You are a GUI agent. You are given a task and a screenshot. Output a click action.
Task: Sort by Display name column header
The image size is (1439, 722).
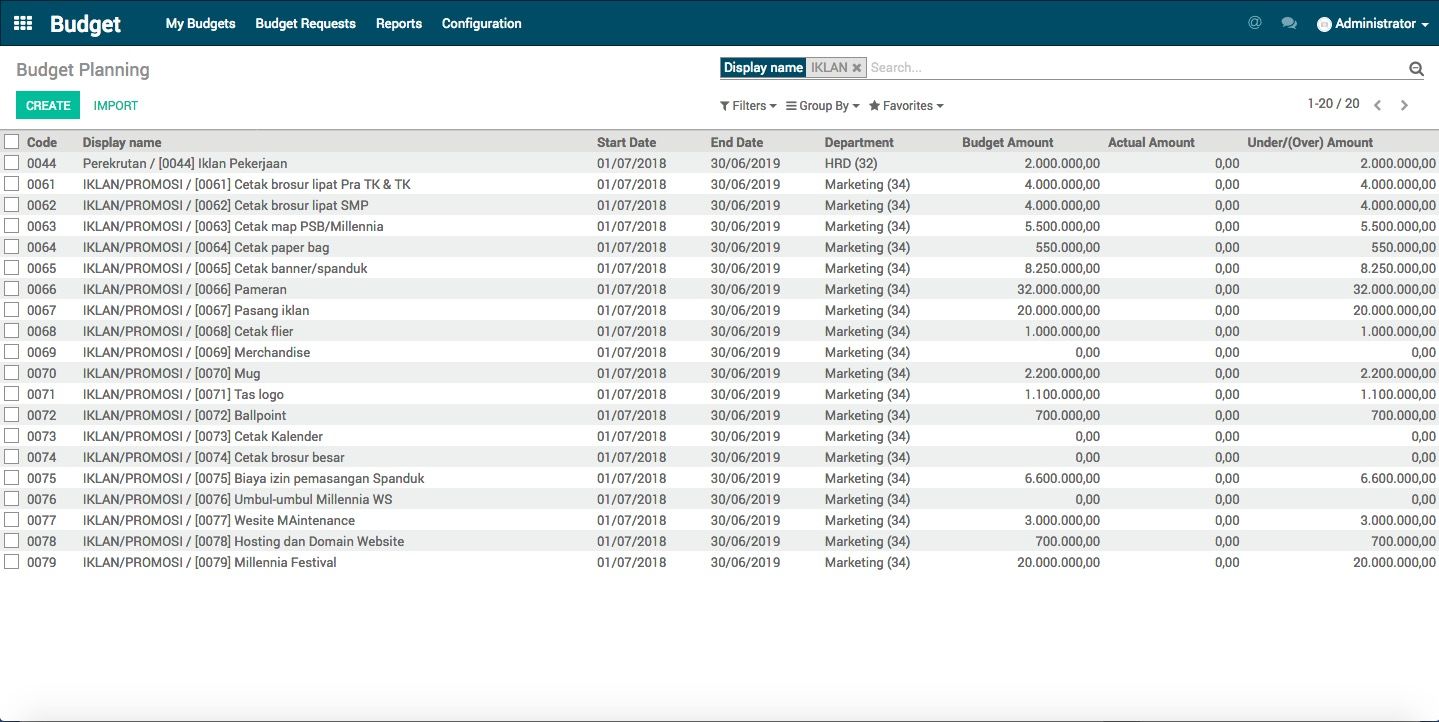tap(122, 142)
